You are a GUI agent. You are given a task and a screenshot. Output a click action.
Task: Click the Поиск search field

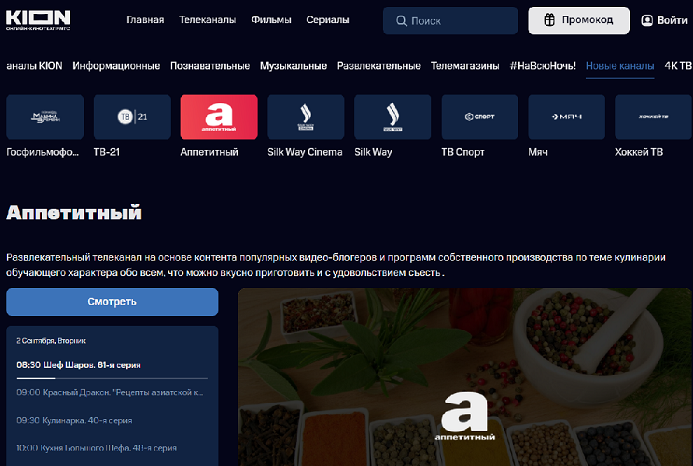point(450,21)
